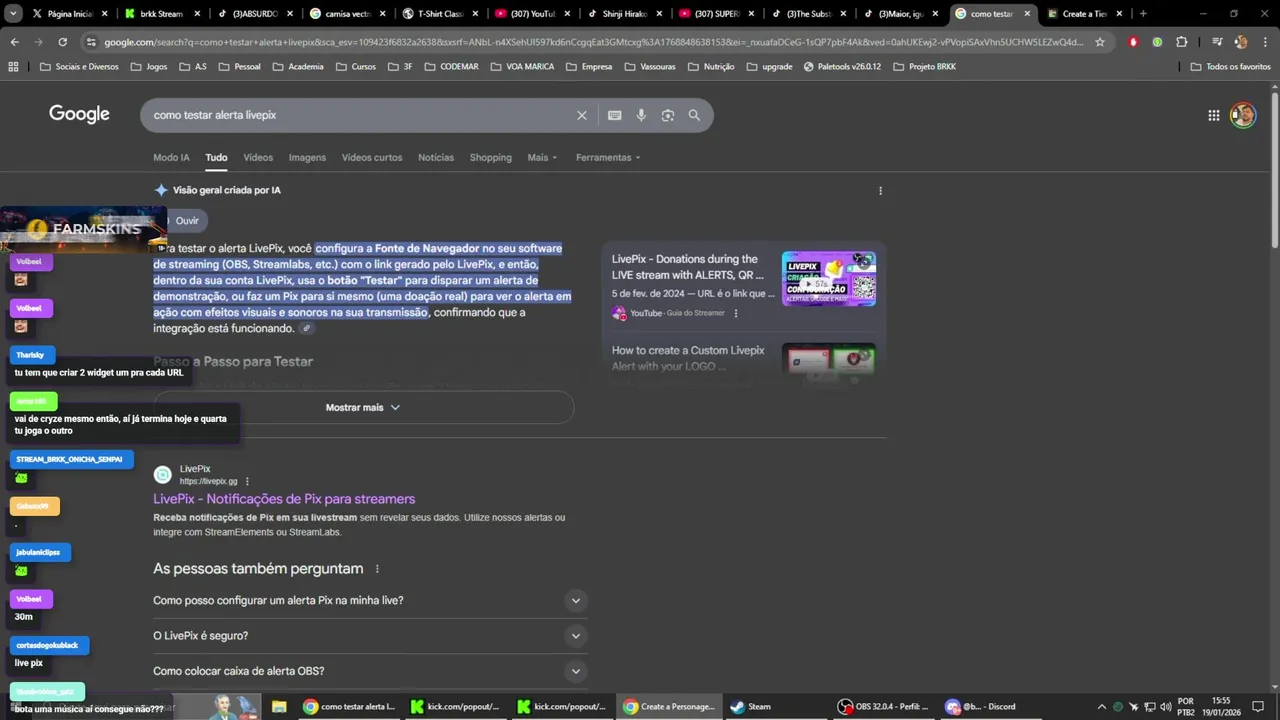This screenshot has width=1280, height=720.
Task: Open the on-screen keyboard input tool
Action: 614,115
